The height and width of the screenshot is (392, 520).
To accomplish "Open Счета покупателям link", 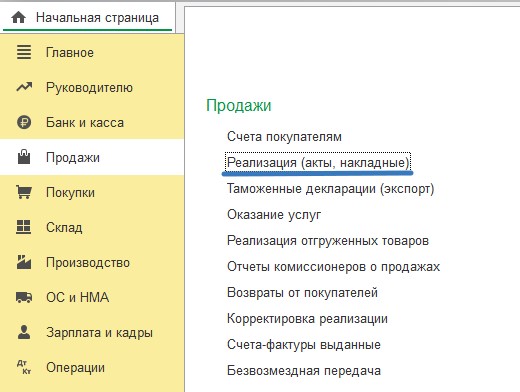I will pos(284,137).
